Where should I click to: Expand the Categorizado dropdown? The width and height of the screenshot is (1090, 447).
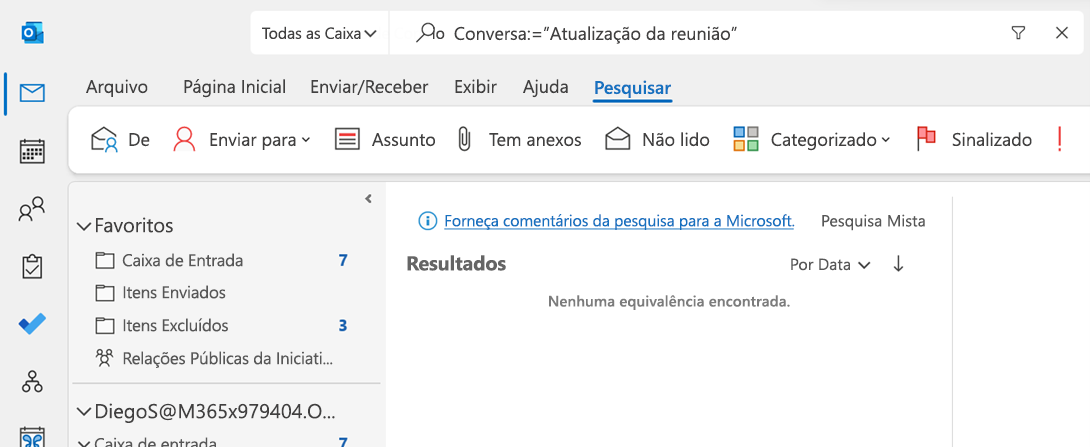[812, 140]
